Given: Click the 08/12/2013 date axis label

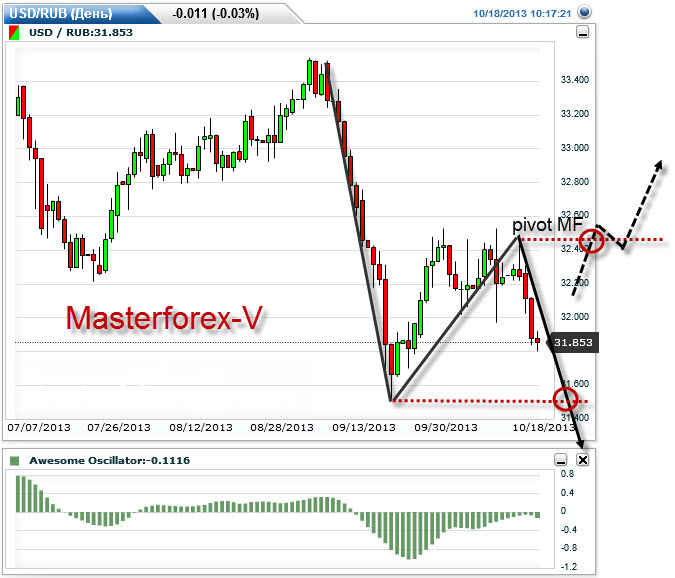Looking at the screenshot, I should 201,427.
